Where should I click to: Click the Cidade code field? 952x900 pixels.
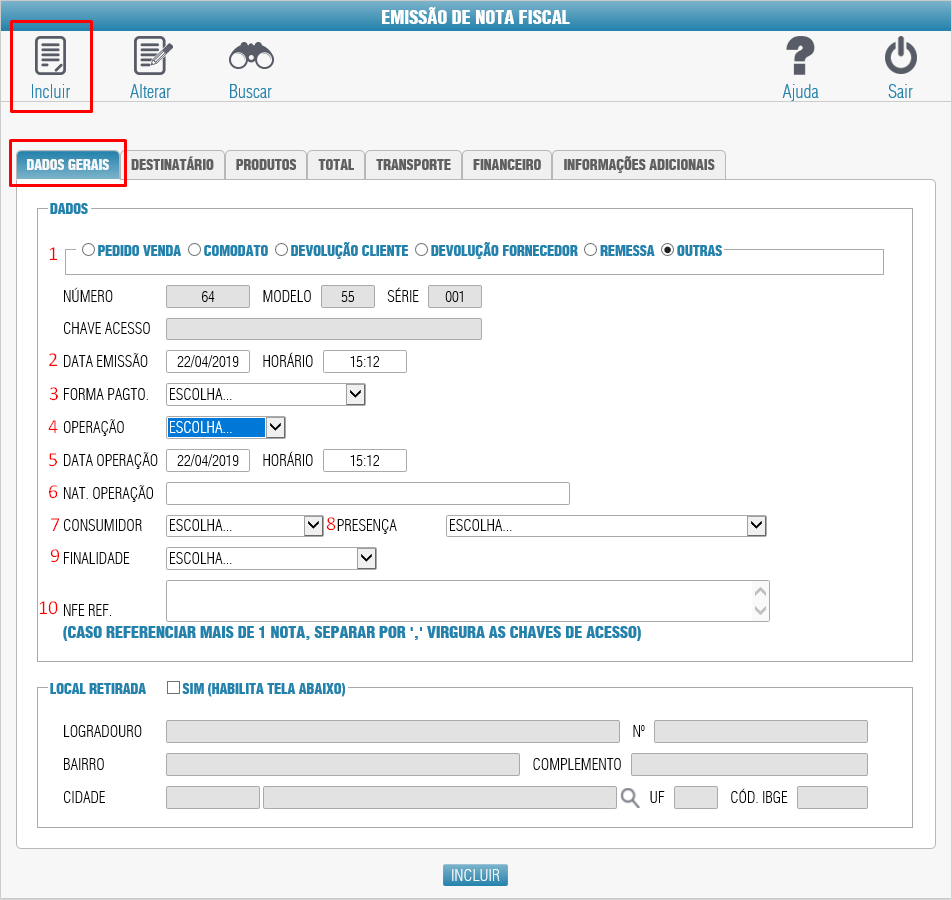click(213, 797)
